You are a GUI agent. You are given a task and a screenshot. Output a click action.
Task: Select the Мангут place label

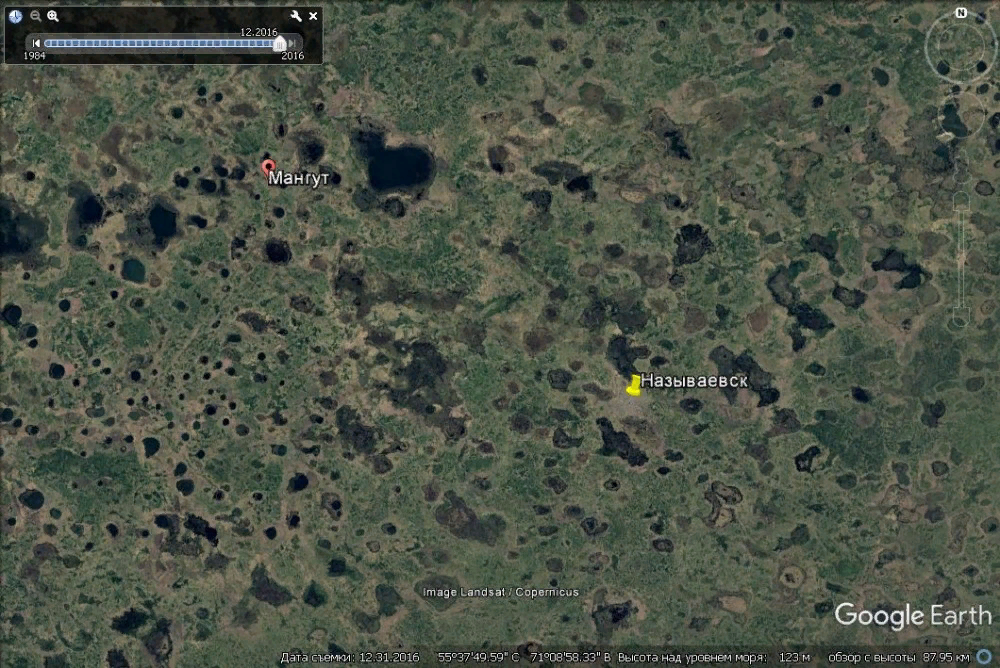tap(298, 177)
